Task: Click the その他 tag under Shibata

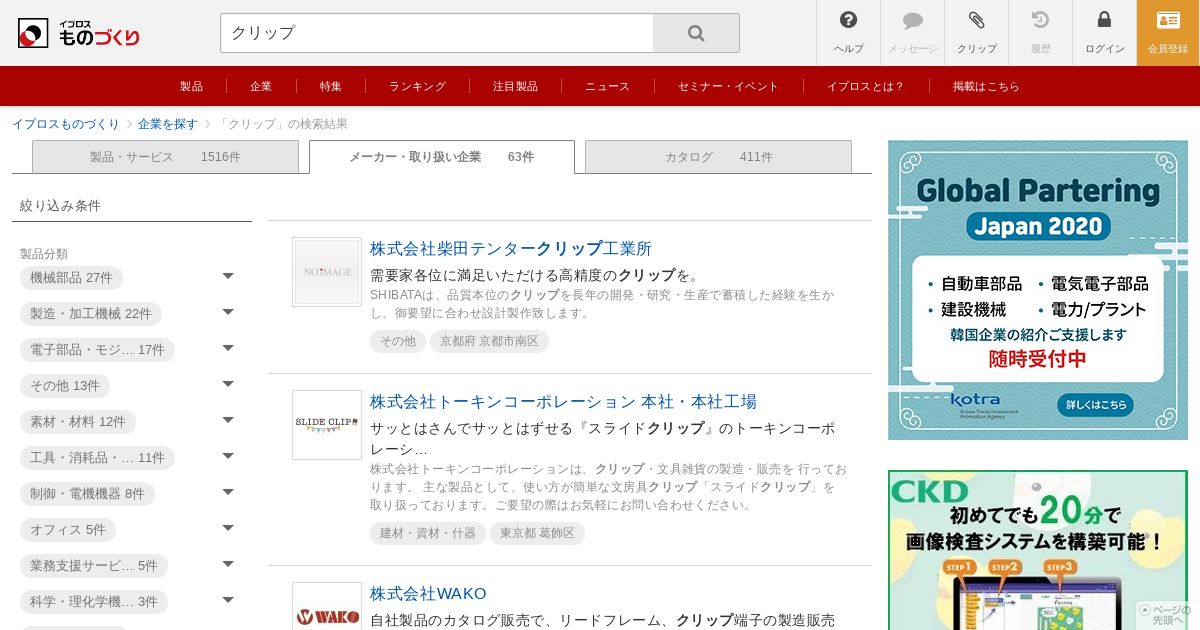Action: [x=398, y=341]
